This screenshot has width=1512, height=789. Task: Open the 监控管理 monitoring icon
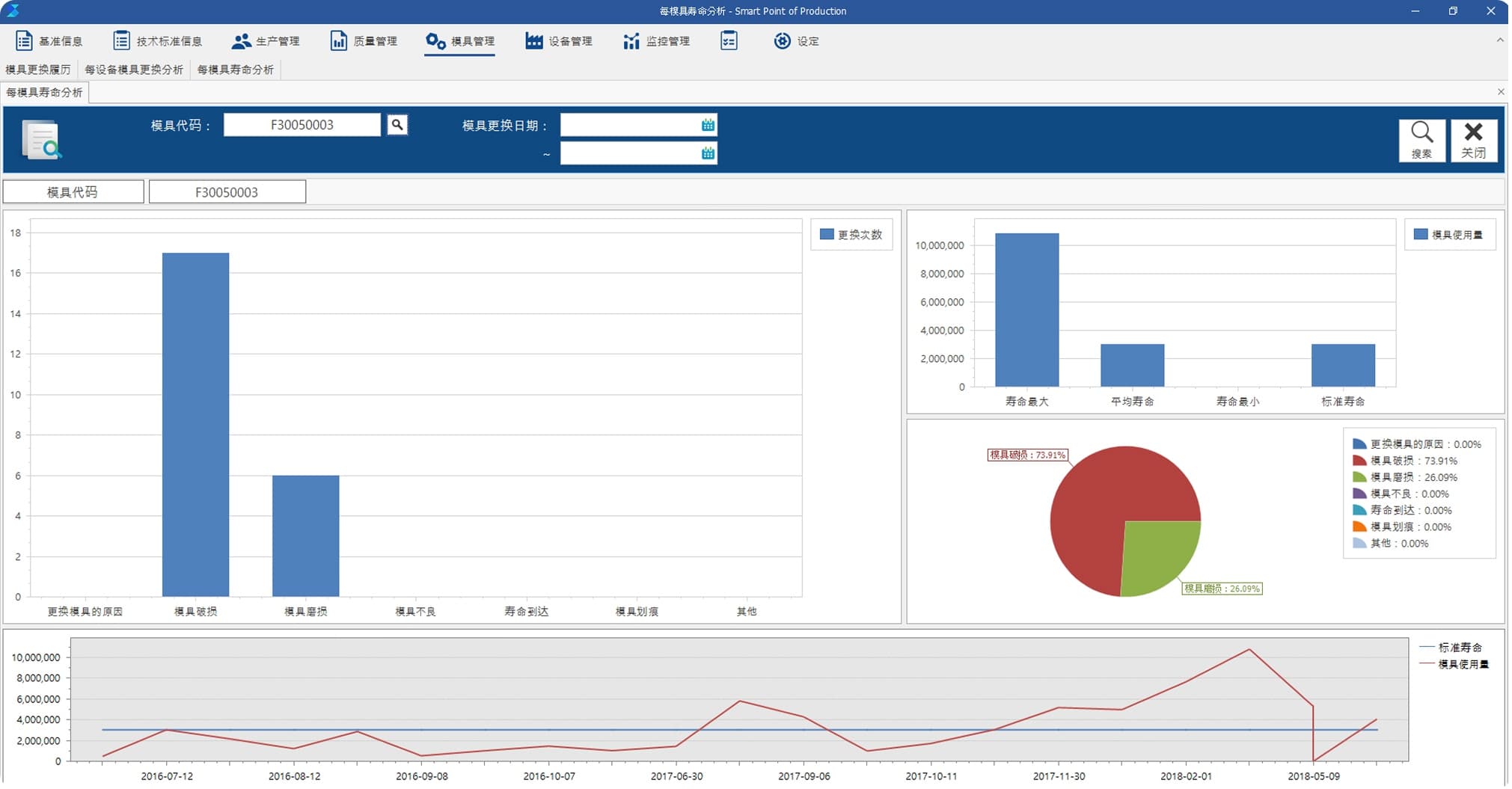631,41
